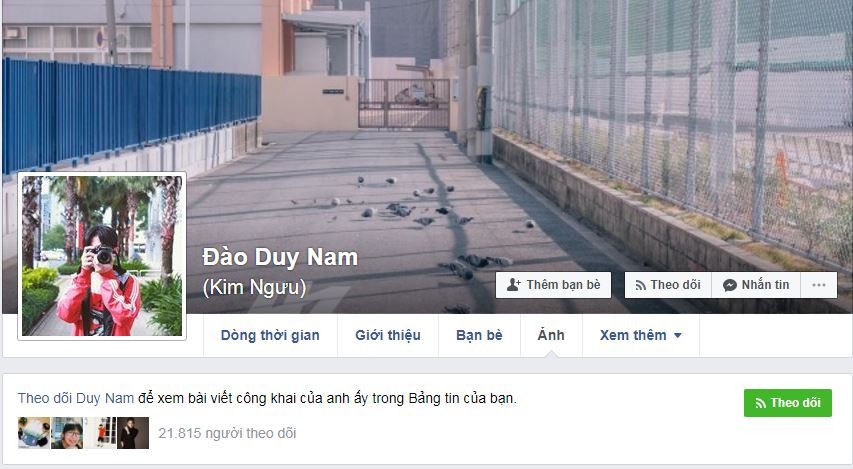Click the green Theo dõi button
This screenshot has width=853, height=469.
click(x=788, y=403)
